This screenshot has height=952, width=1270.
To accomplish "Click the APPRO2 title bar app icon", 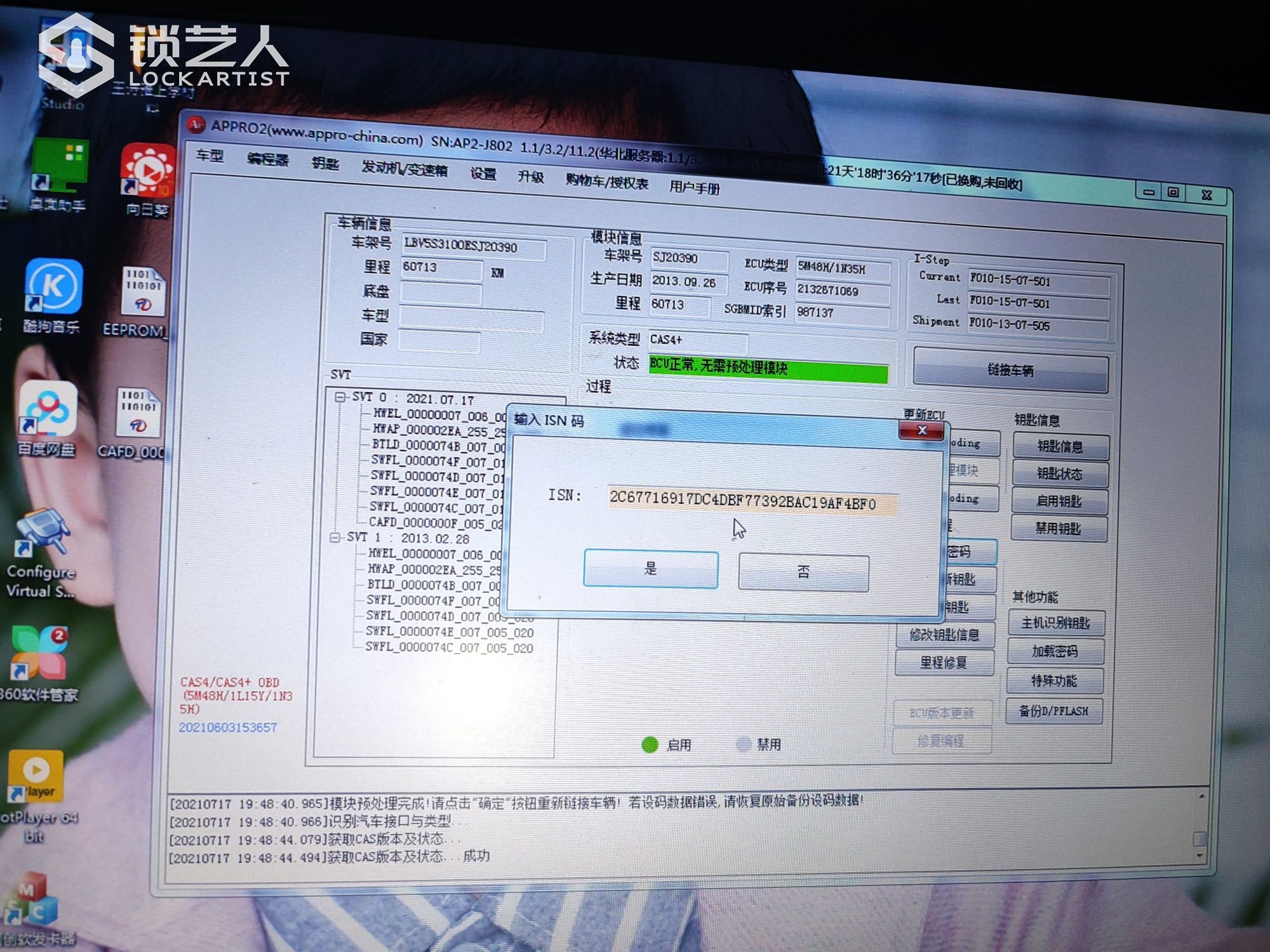I will pyautogui.click(x=197, y=124).
